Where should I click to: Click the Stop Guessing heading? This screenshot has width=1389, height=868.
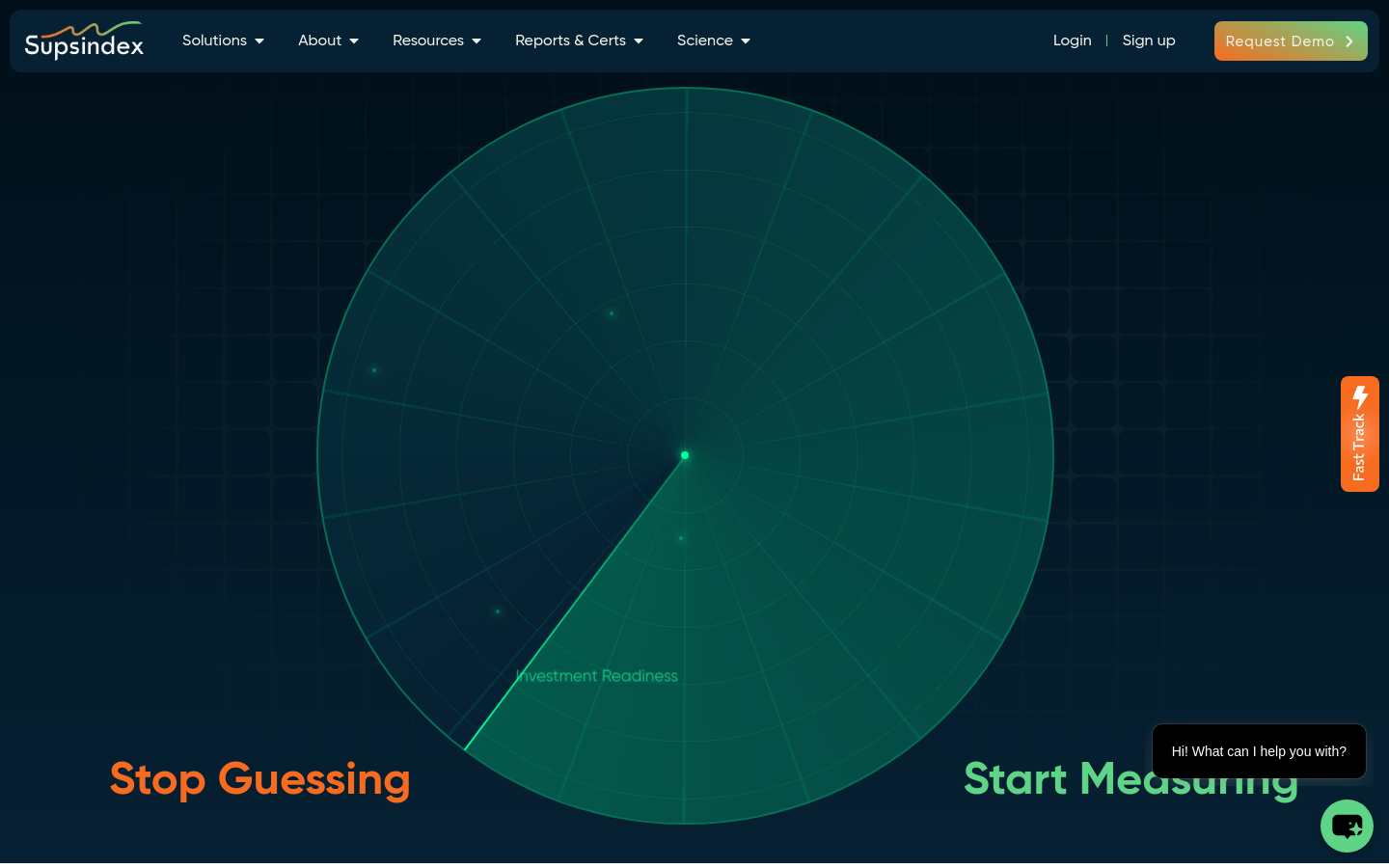click(x=260, y=779)
